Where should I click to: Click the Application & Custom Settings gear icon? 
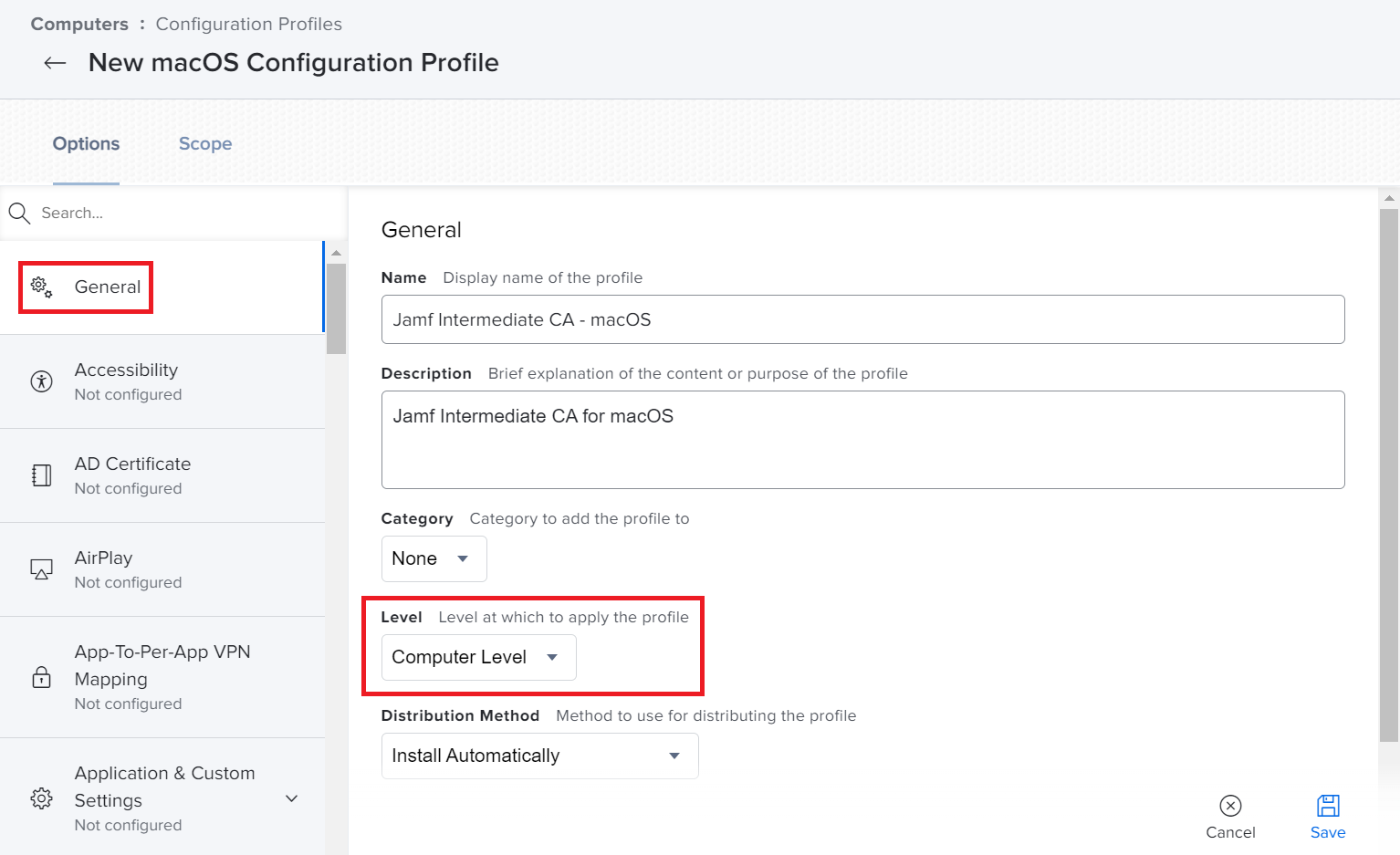click(41, 798)
